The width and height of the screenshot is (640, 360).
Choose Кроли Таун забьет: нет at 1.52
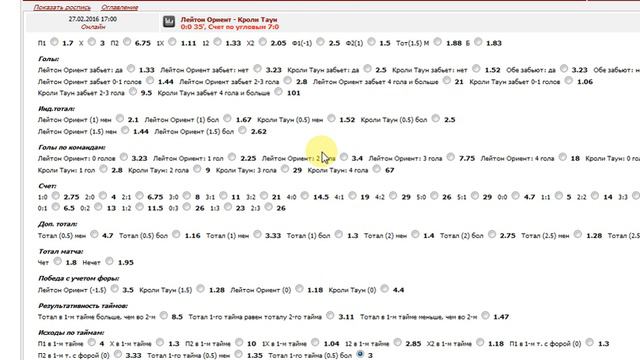coord(476,69)
